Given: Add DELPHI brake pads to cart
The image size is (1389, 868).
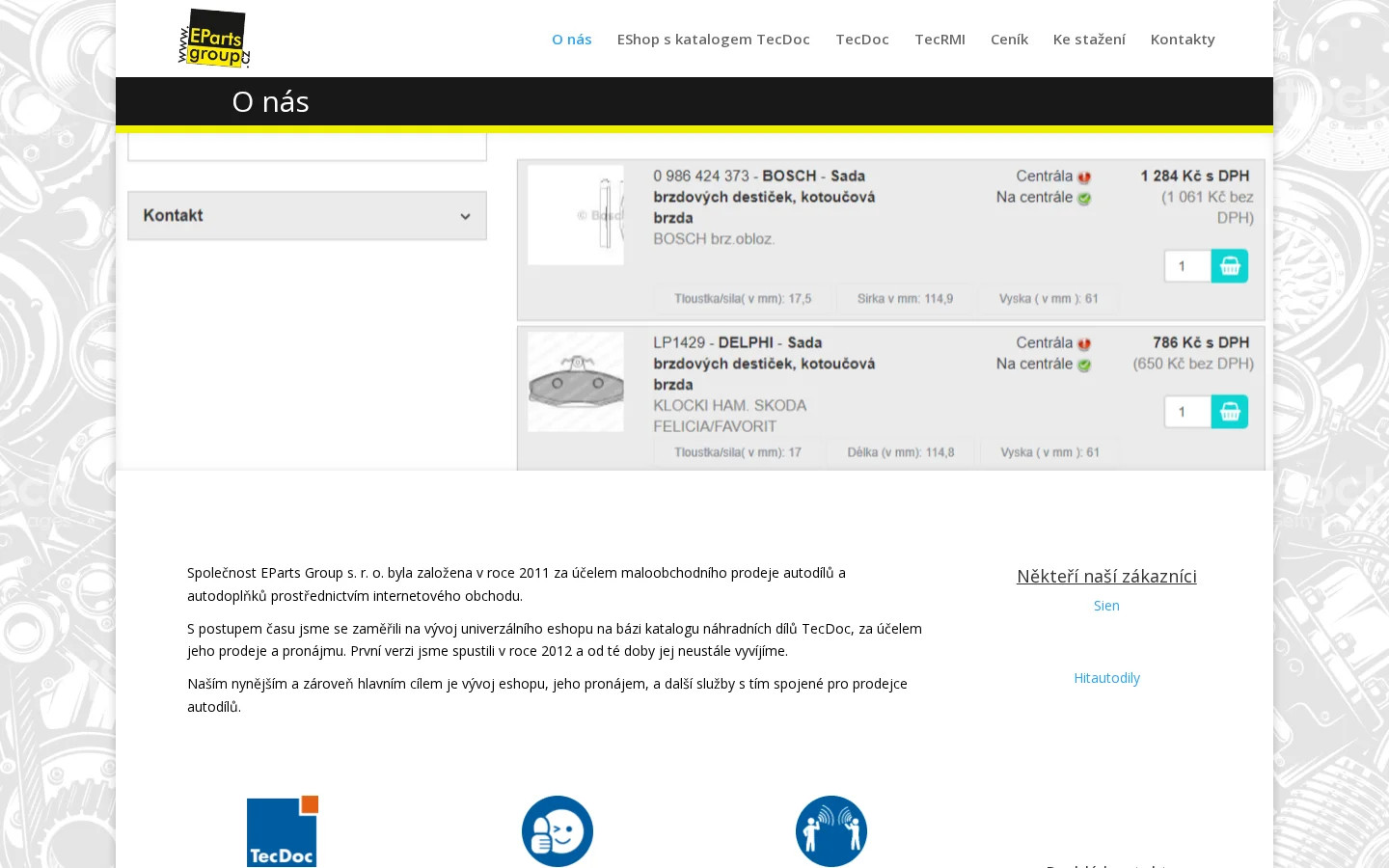Looking at the screenshot, I should (1230, 412).
